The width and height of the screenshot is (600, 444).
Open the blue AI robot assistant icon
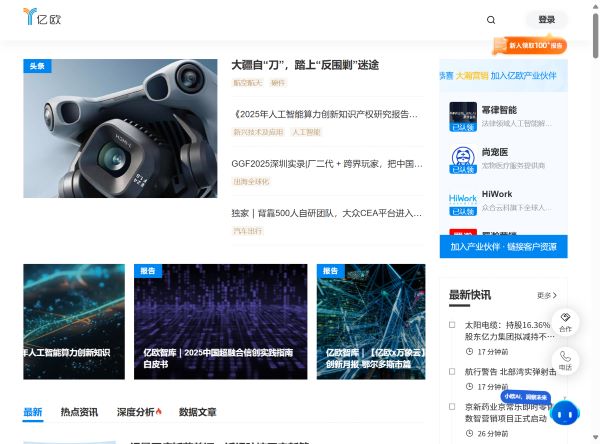(x=566, y=413)
